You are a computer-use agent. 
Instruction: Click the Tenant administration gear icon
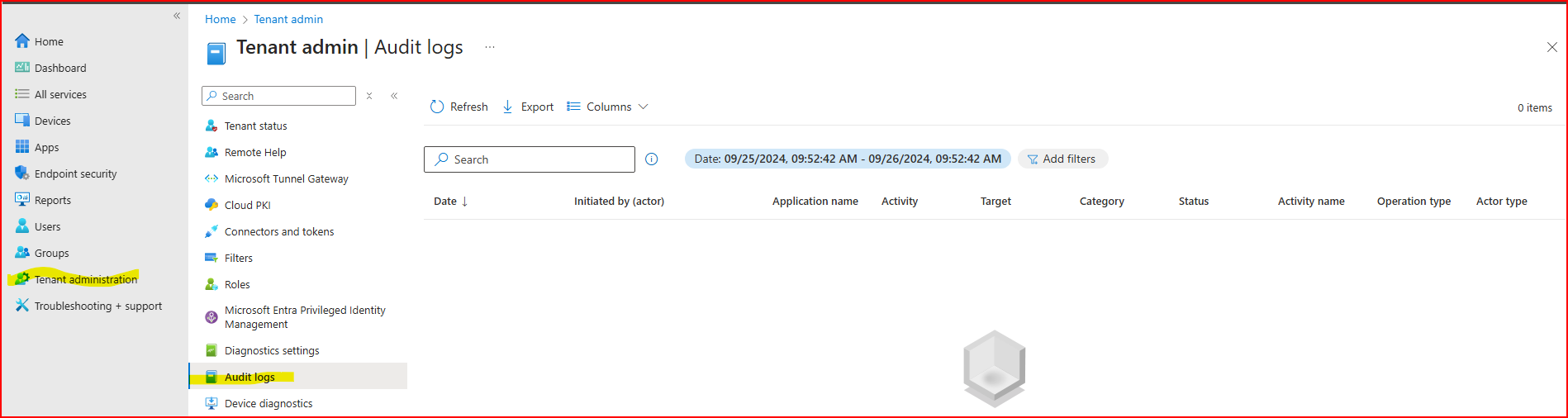(22, 279)
